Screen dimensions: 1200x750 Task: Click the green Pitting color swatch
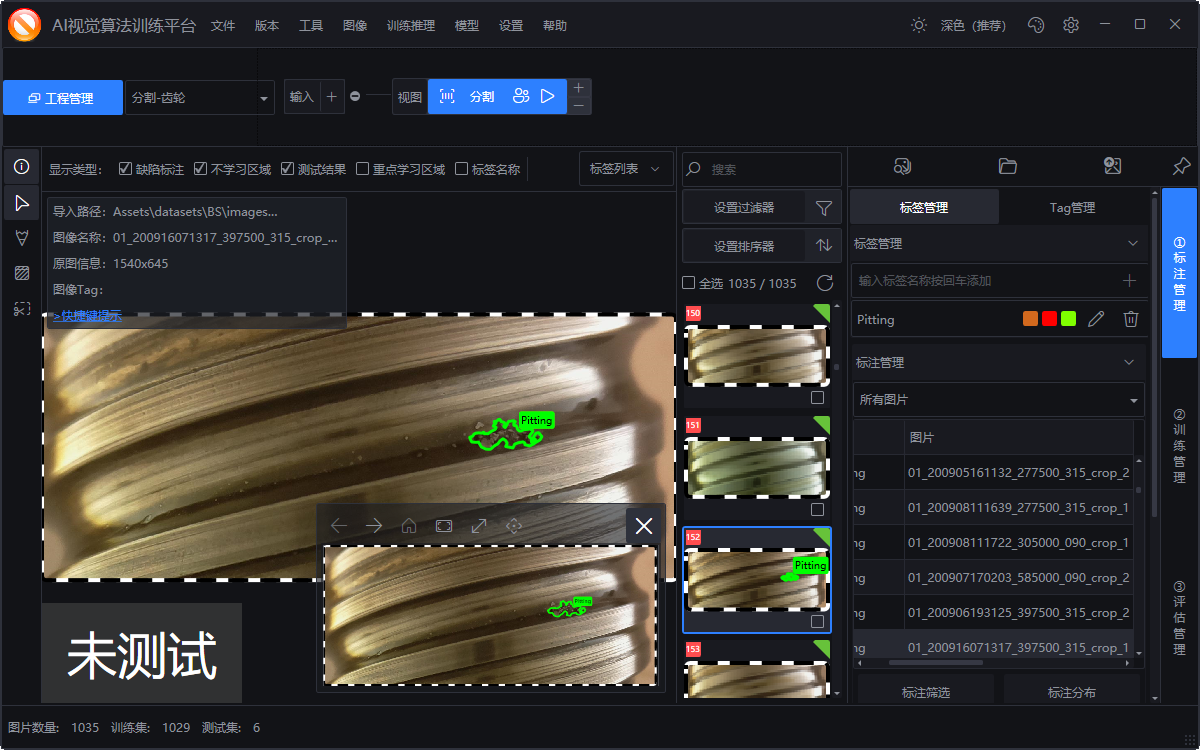(1068, 319)
